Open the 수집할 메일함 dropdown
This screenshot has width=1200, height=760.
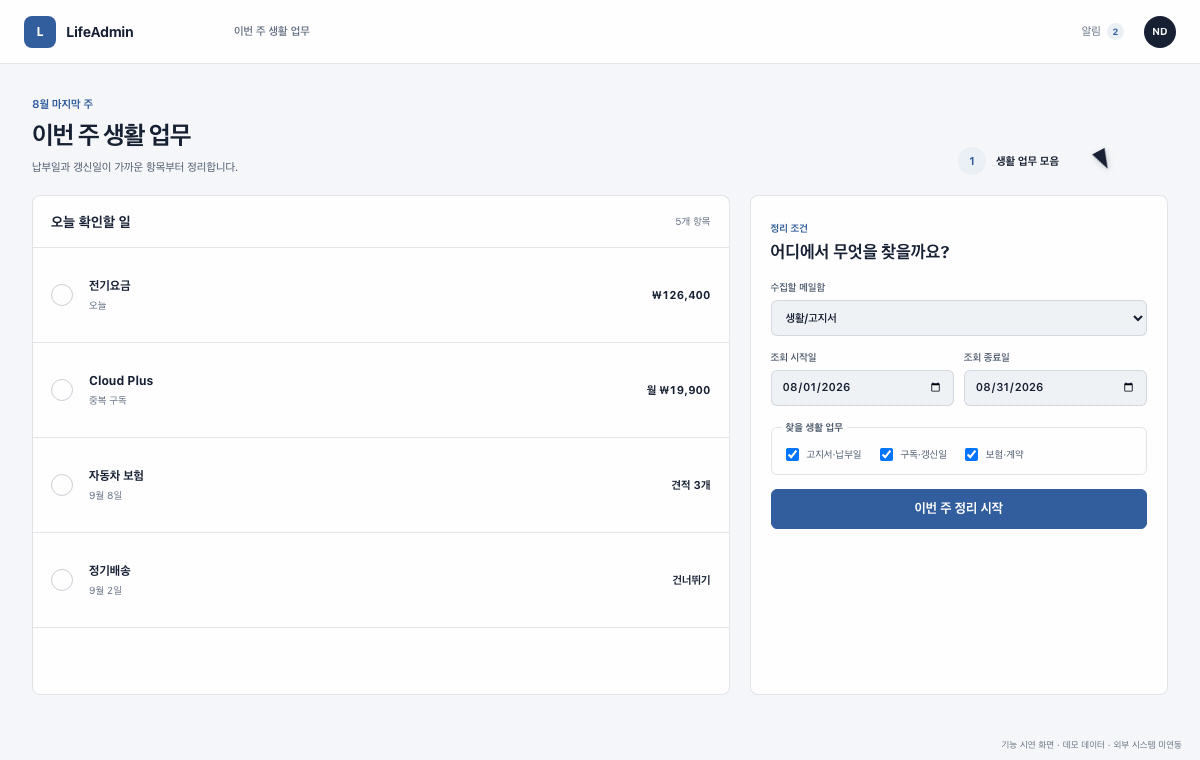point(959,318)
